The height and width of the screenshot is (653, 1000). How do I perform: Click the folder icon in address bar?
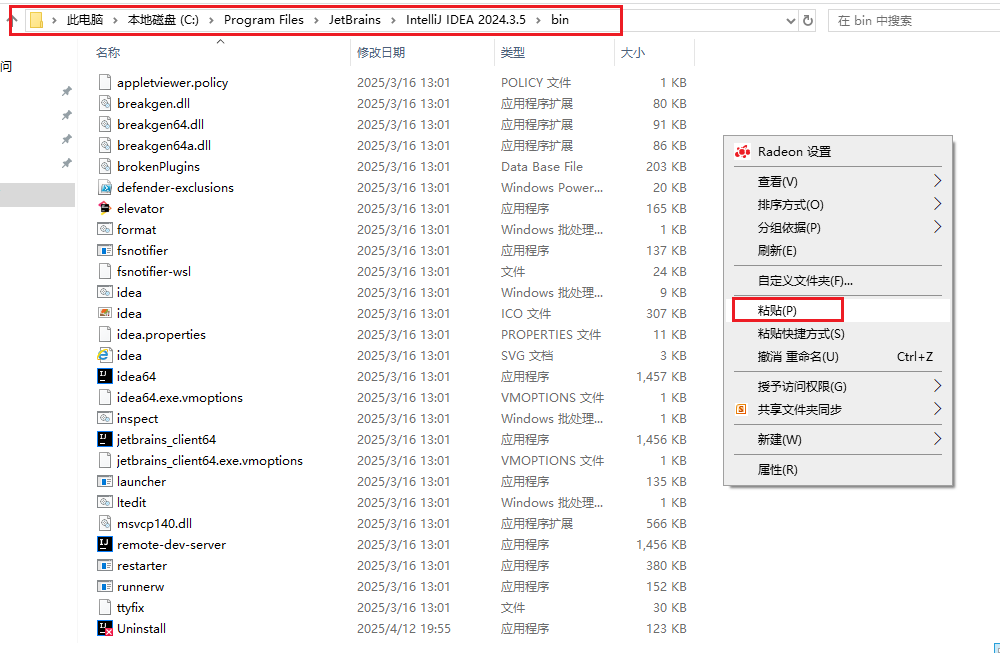(36, 20)
